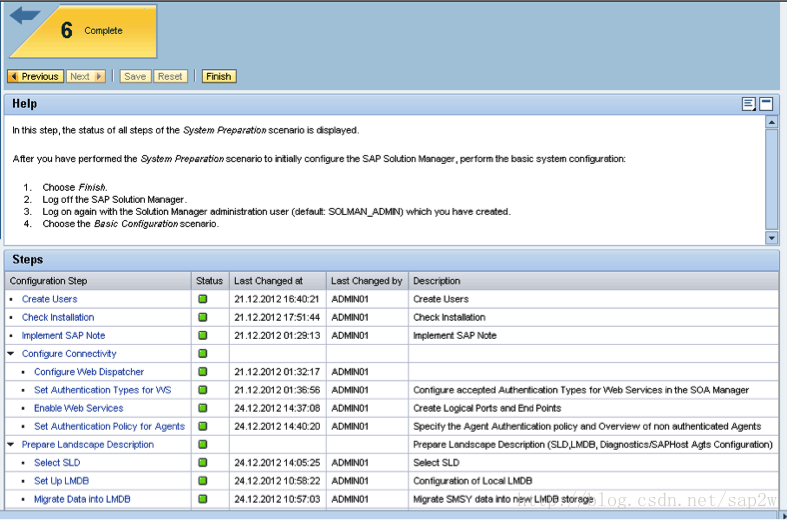Click the Steps panel title

click(28, 260)
